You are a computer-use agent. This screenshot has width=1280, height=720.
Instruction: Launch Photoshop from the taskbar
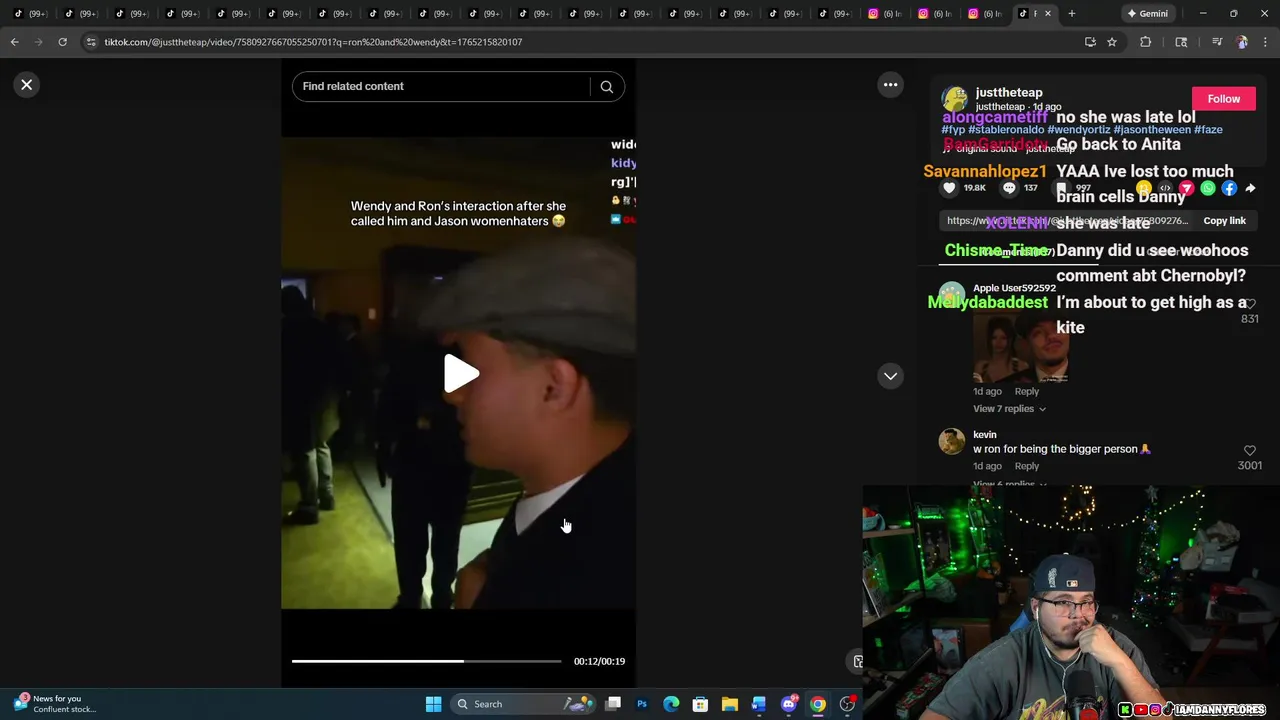point(642,704)
